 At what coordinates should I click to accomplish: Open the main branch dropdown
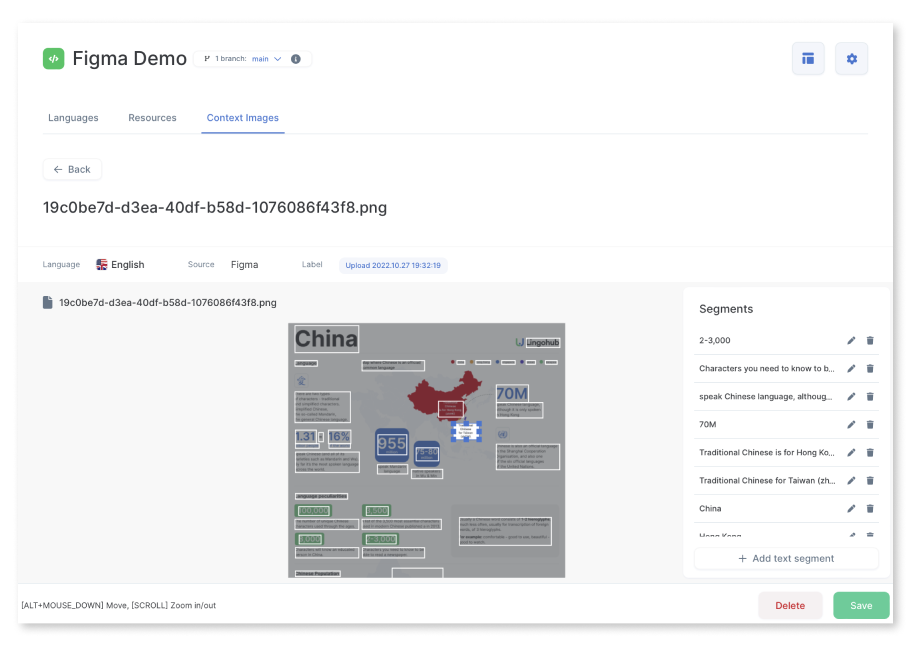point(267,59)
